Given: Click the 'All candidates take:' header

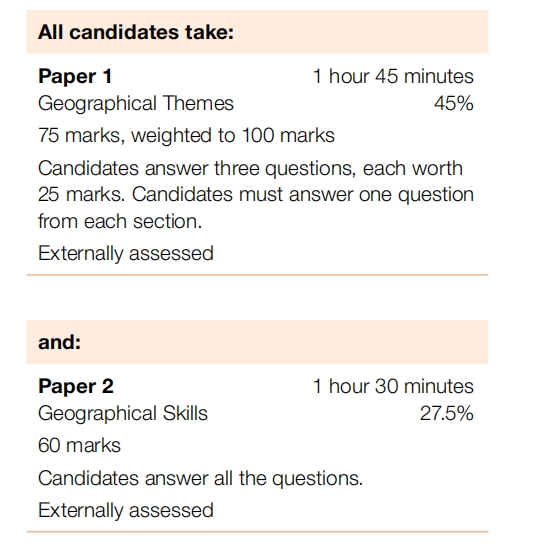Looking at the screenshot, I should click(136, 32).
